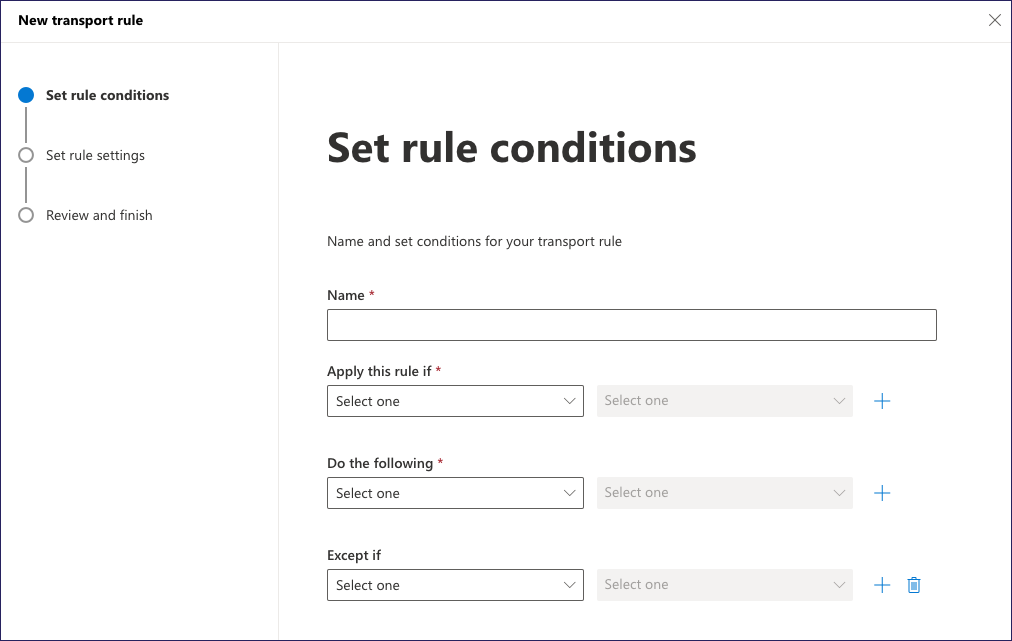
Task: Click inside the Name input field
Action: tap(631, 324)
